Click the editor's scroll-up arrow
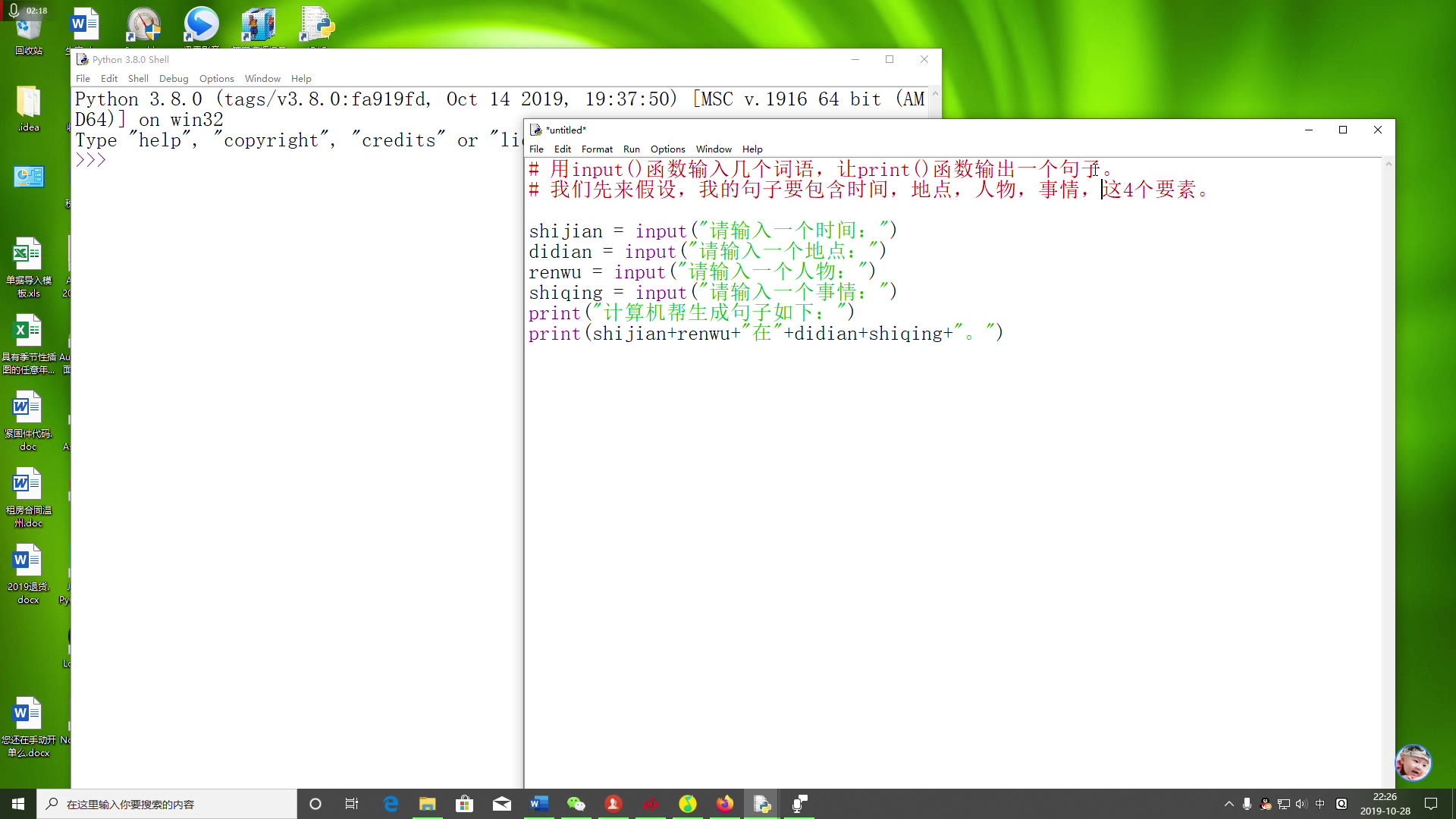This screenshot has width=1456, height=819. click(1389, 164)
